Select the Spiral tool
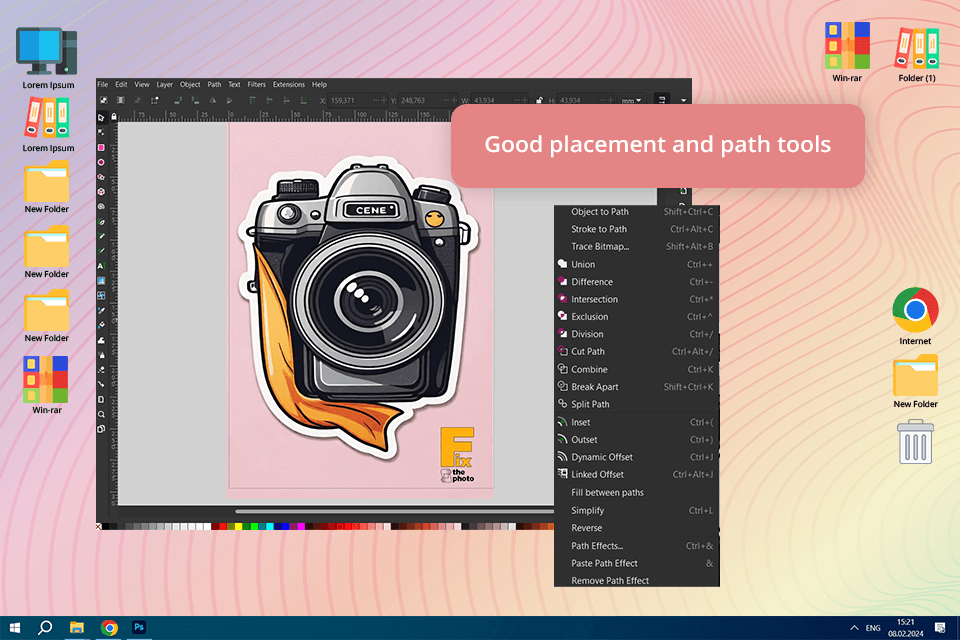The image size is (960, 640). coord(101,206)
